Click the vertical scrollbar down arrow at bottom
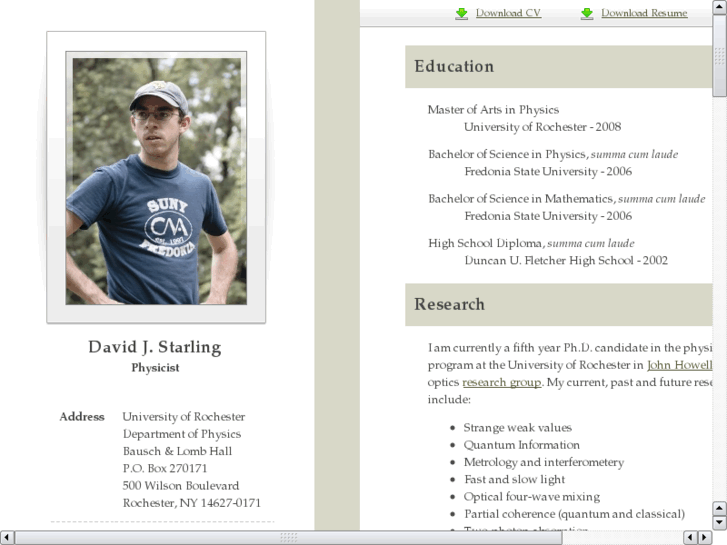This screenshot has height=545, width=727. pyautogui.click(x=720, y=523)
